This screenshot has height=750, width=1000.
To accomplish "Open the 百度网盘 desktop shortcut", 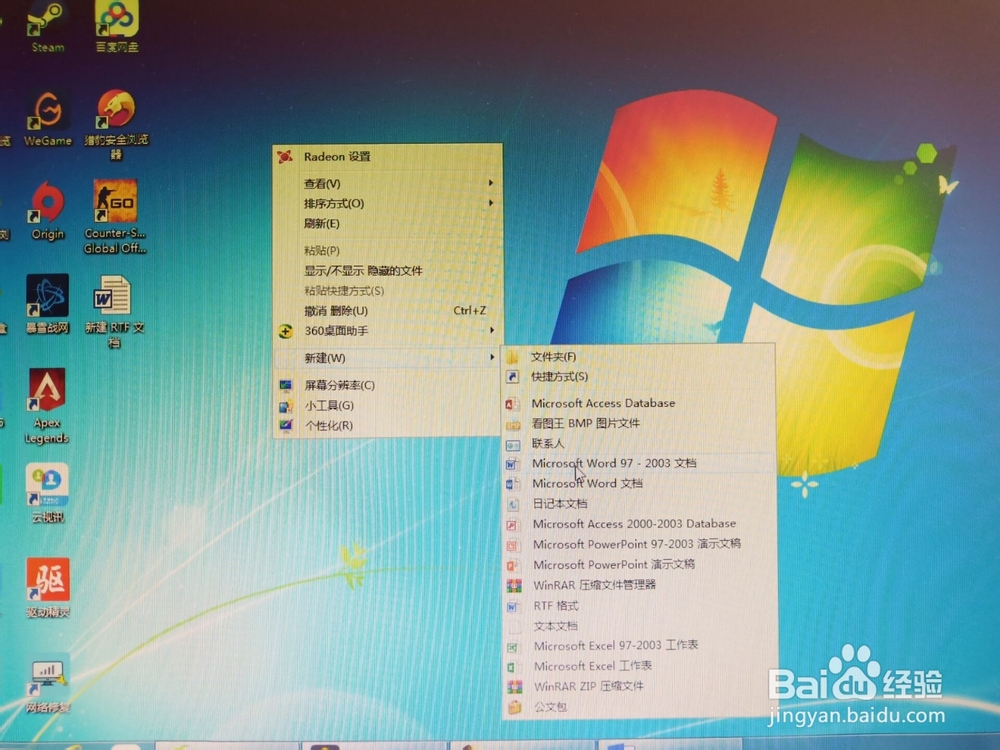I will point(116,26).
